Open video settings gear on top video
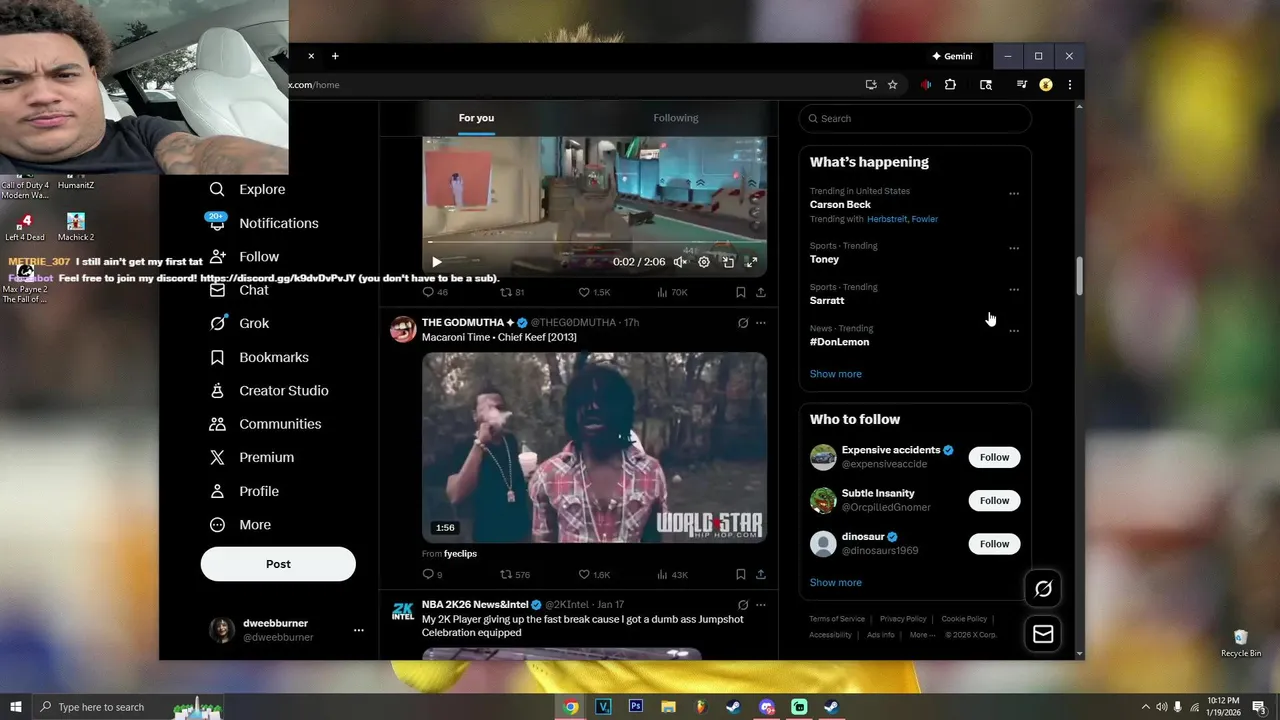 click(x=704, y=262)
